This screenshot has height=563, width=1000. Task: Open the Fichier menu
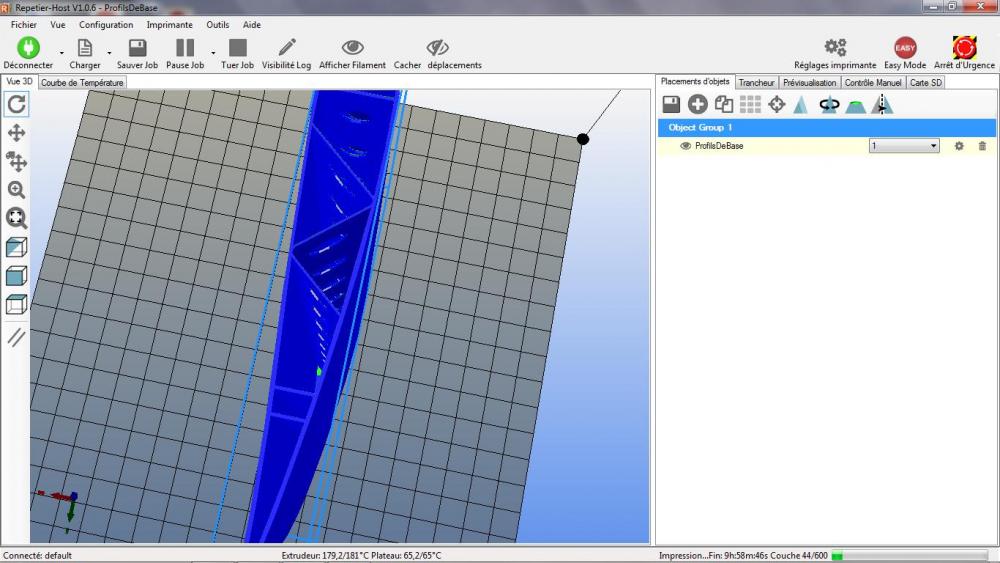click(x=24, y=25)
